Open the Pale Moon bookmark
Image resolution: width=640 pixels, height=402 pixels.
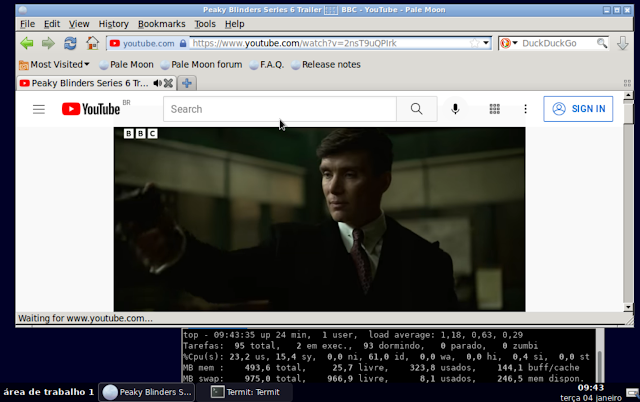coord(127,64)
